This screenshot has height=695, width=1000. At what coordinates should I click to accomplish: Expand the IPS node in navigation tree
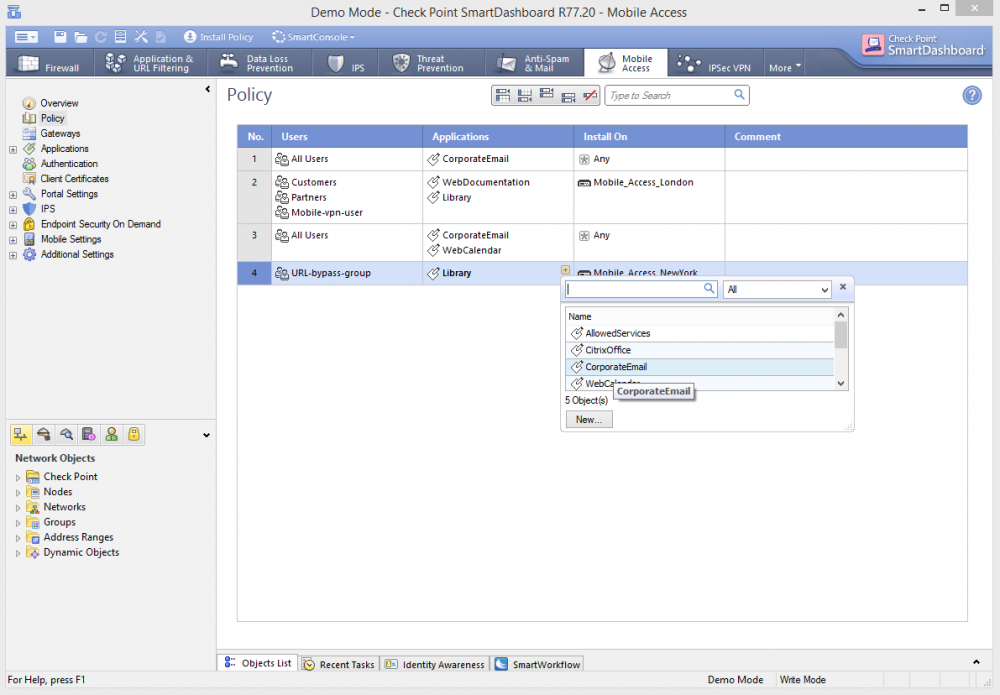pyautogui.click(x=13, y=210)
